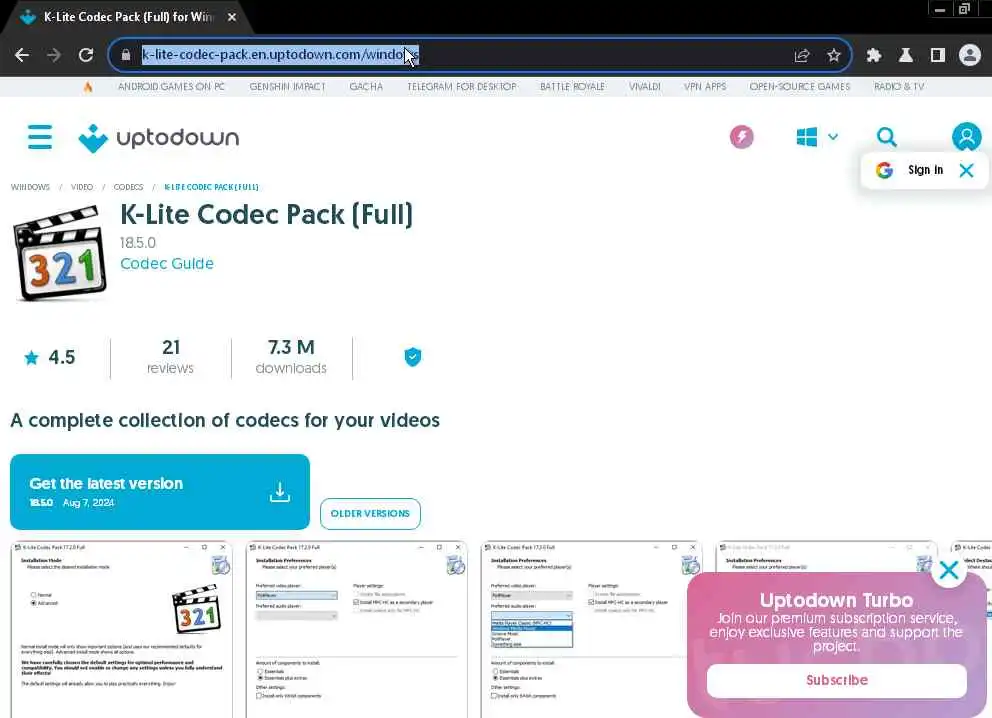Sign in with Google
Image resolution: width=992 pixels, height=718 pixels.
[925, 170]
